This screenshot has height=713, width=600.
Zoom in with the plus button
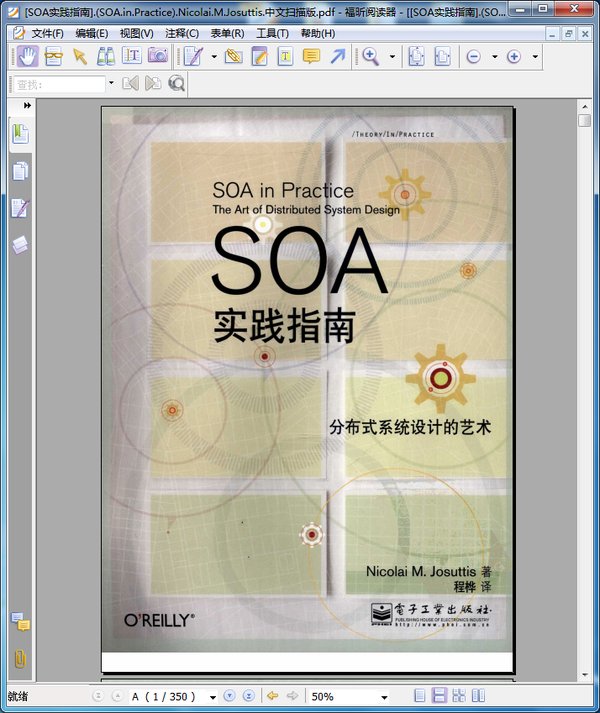click(x=514, y=57)
